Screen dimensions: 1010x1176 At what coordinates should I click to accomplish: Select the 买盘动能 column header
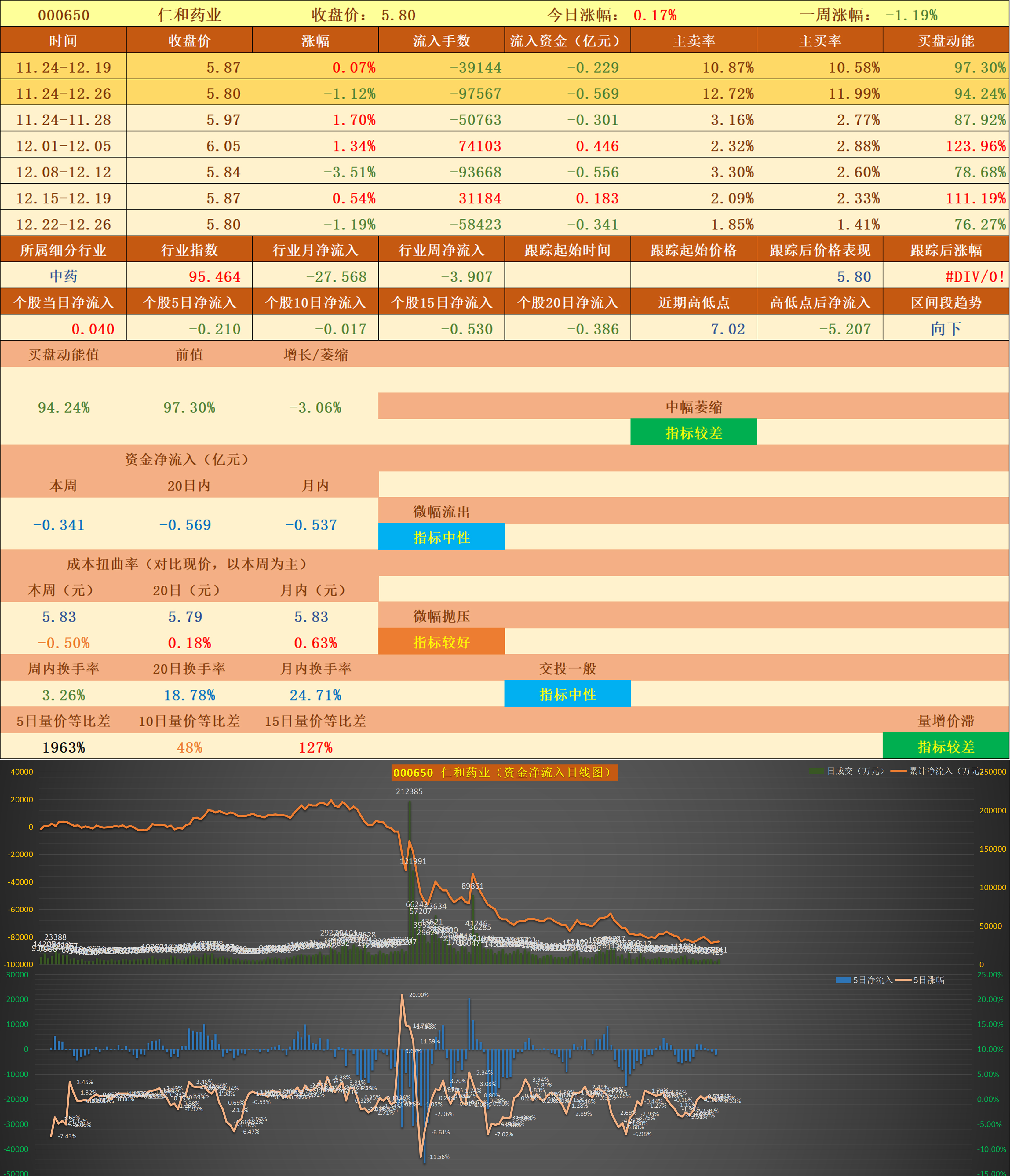945,41
